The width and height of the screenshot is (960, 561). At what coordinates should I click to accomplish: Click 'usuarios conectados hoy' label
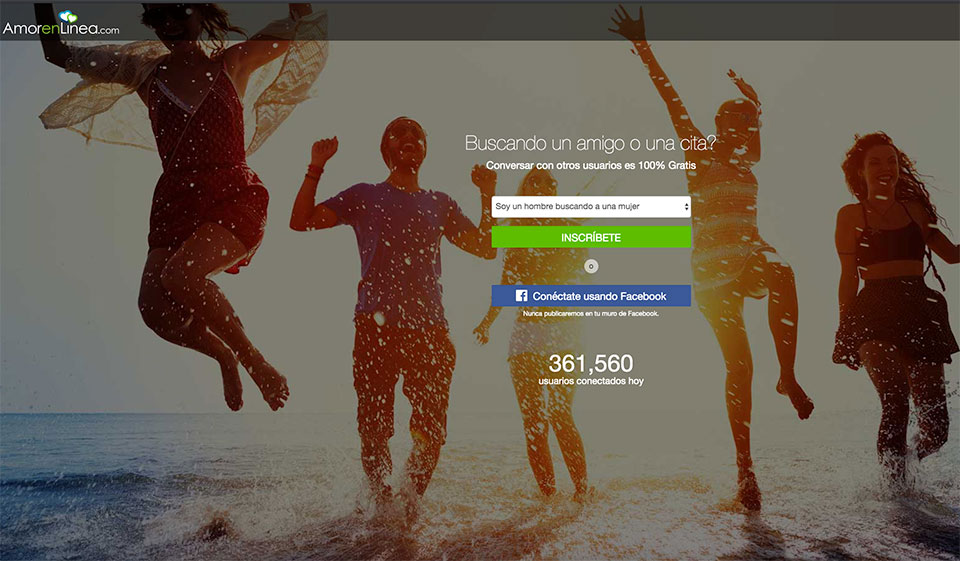click(590, 382)
